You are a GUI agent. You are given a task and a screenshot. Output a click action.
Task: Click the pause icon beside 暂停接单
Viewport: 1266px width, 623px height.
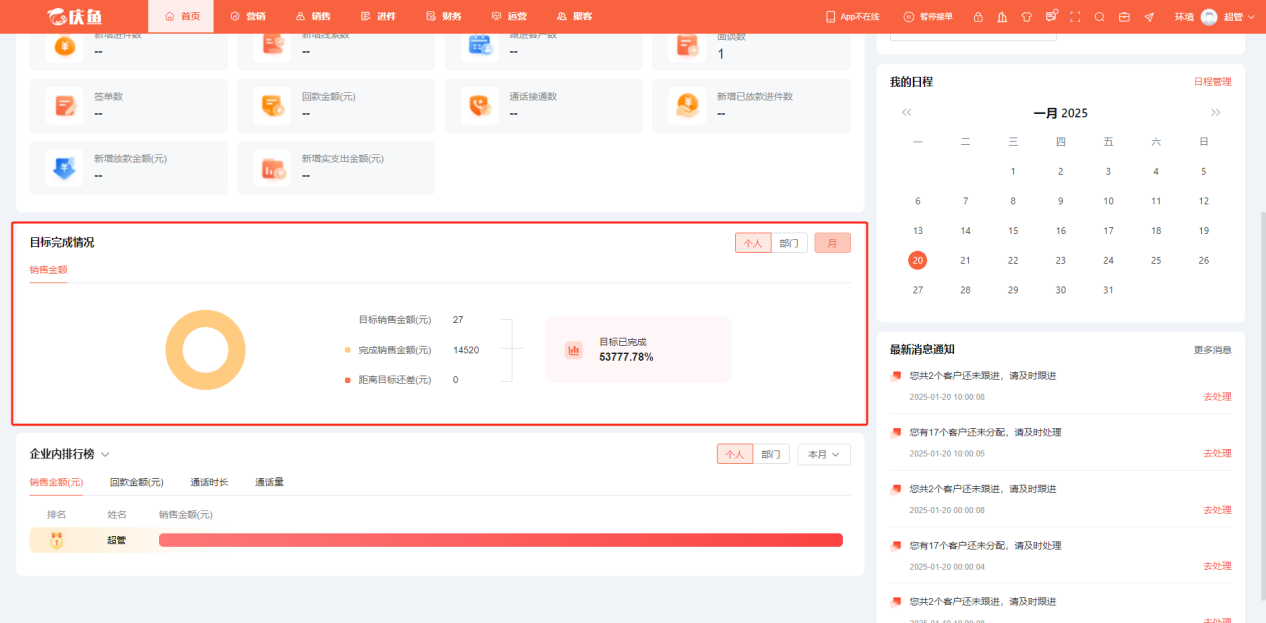(908, 17)
